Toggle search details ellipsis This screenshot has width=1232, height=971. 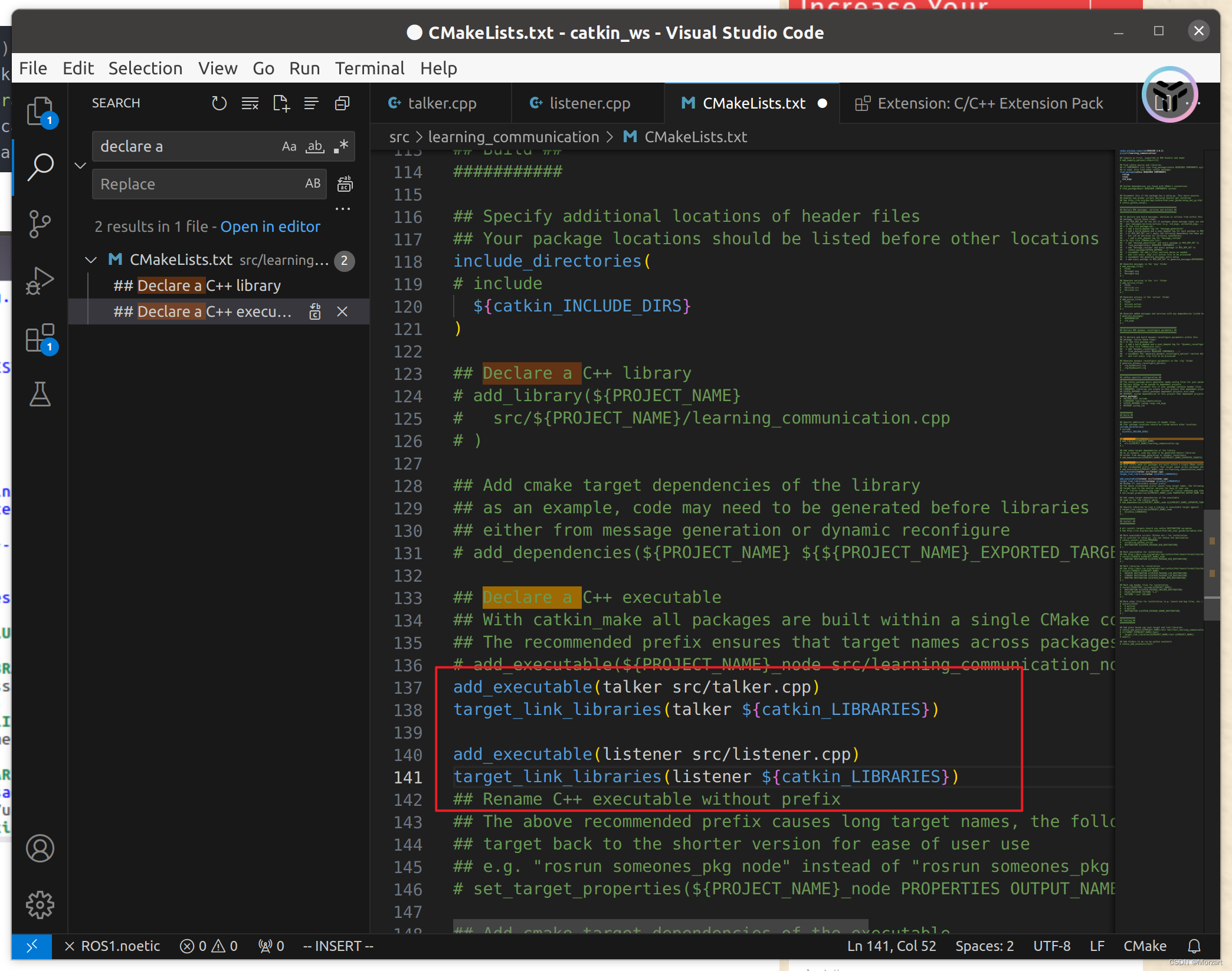click(x=342, y=209)
